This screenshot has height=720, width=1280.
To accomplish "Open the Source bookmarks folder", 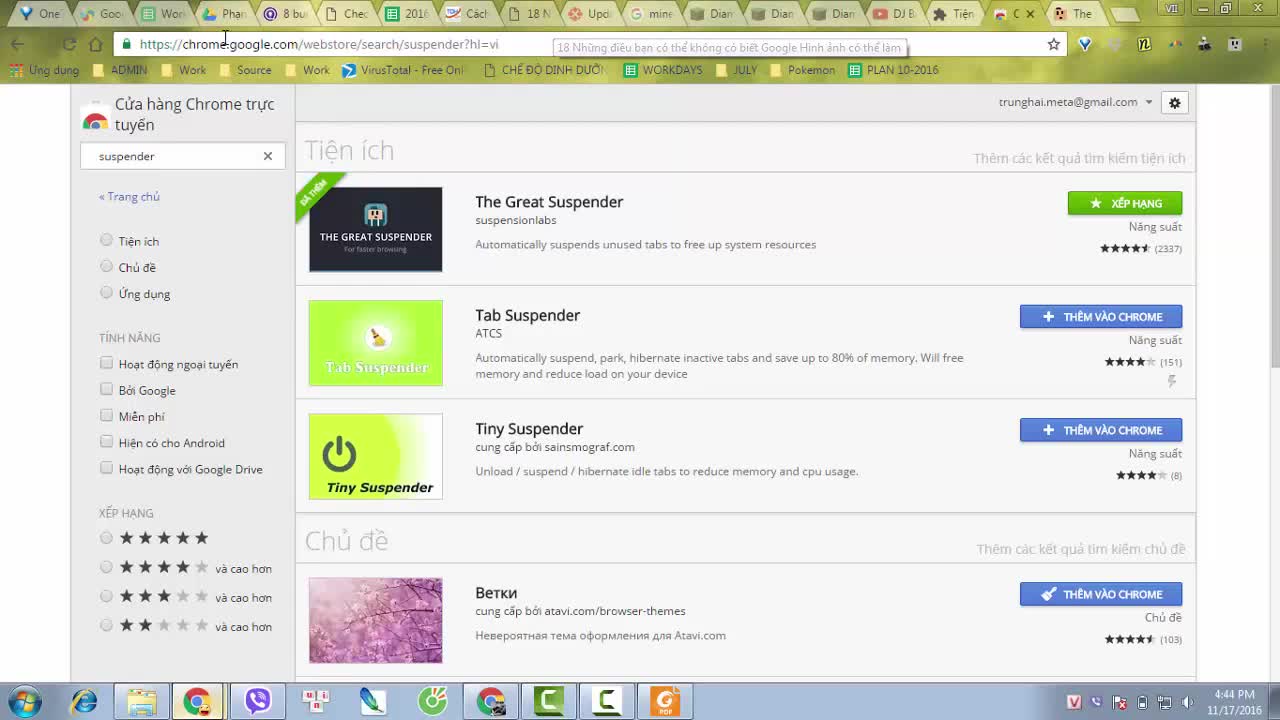I will pos(245,70).
